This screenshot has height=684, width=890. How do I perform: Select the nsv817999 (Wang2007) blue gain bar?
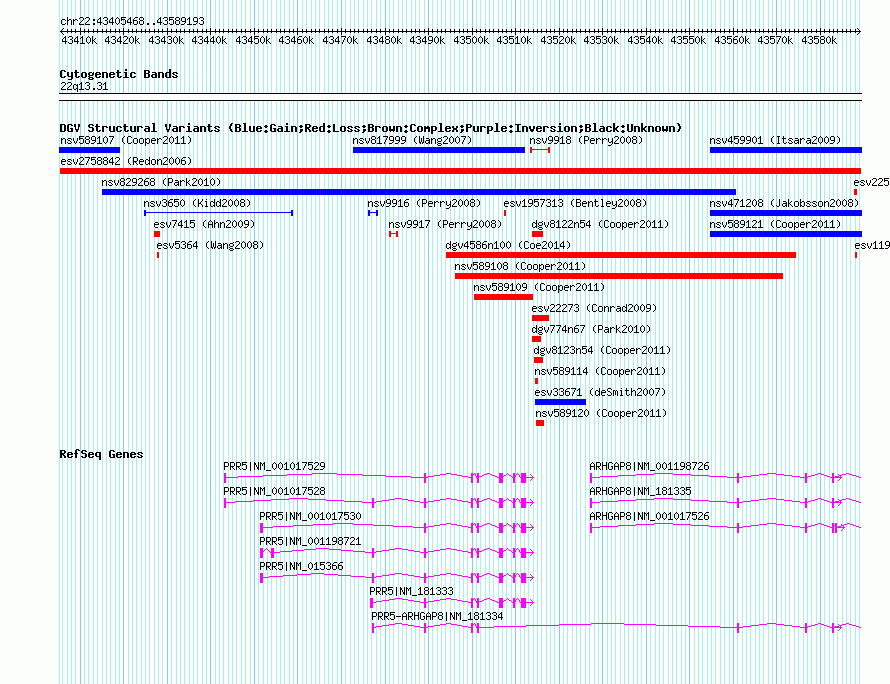click(439, 150)
